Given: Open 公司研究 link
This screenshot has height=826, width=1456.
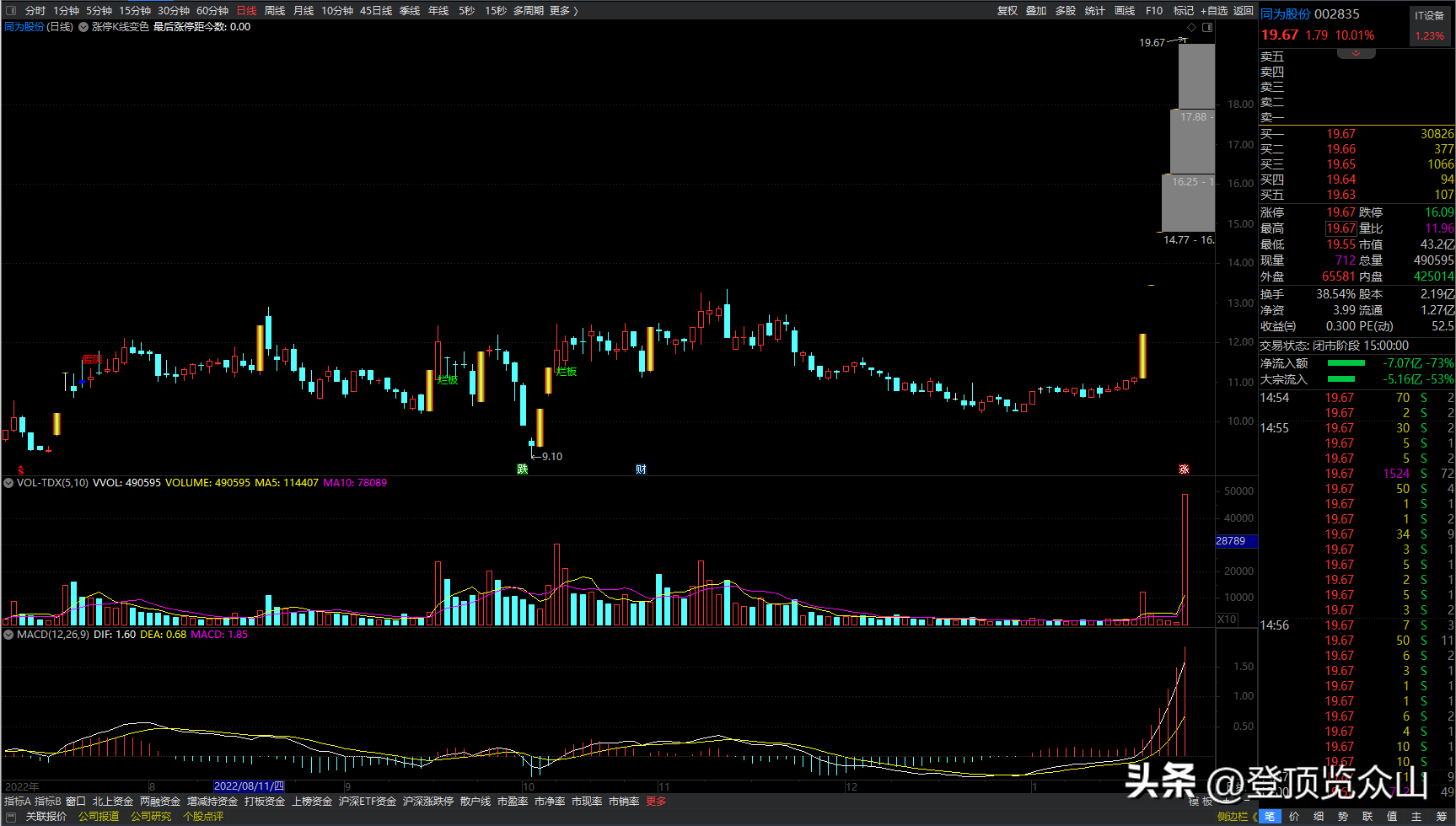Looking at the screenshot, I should (x=151, y=817).
